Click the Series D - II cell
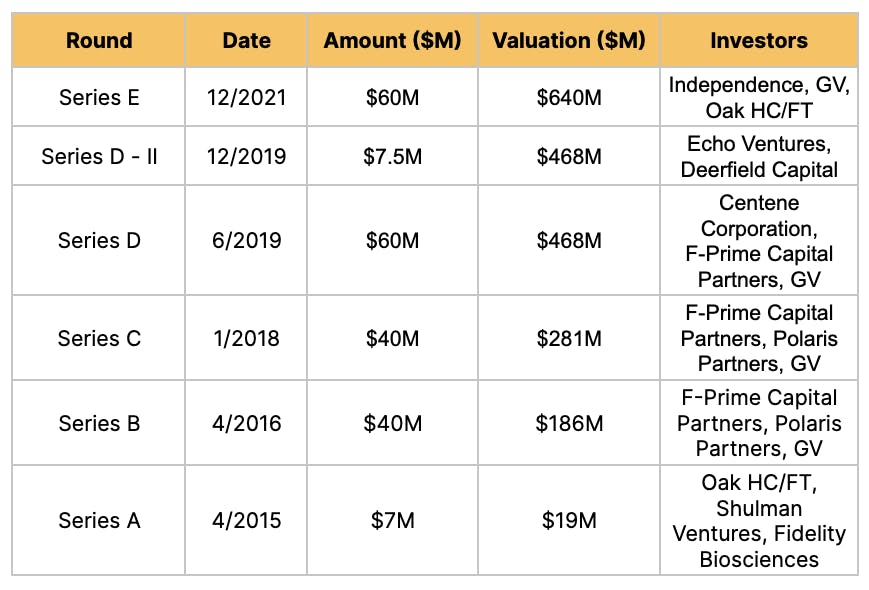 (99, 156)
